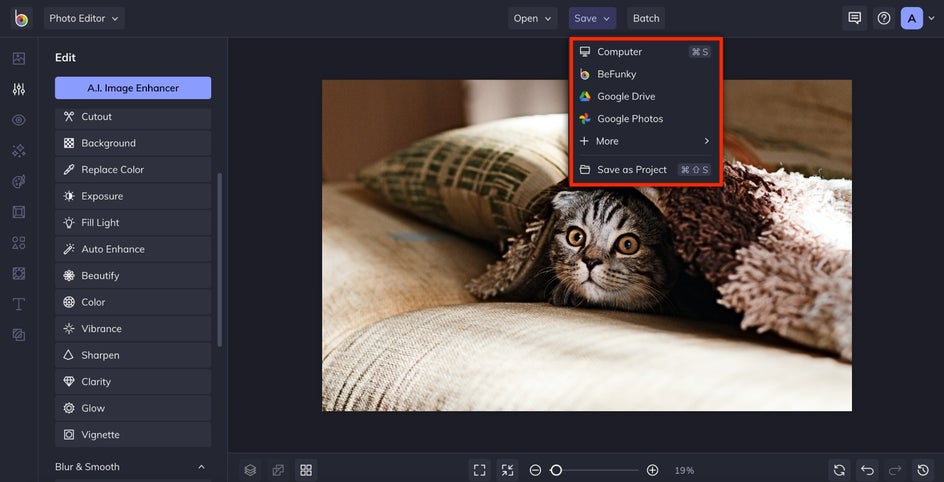Open the history clock icon

coord(923,470)
